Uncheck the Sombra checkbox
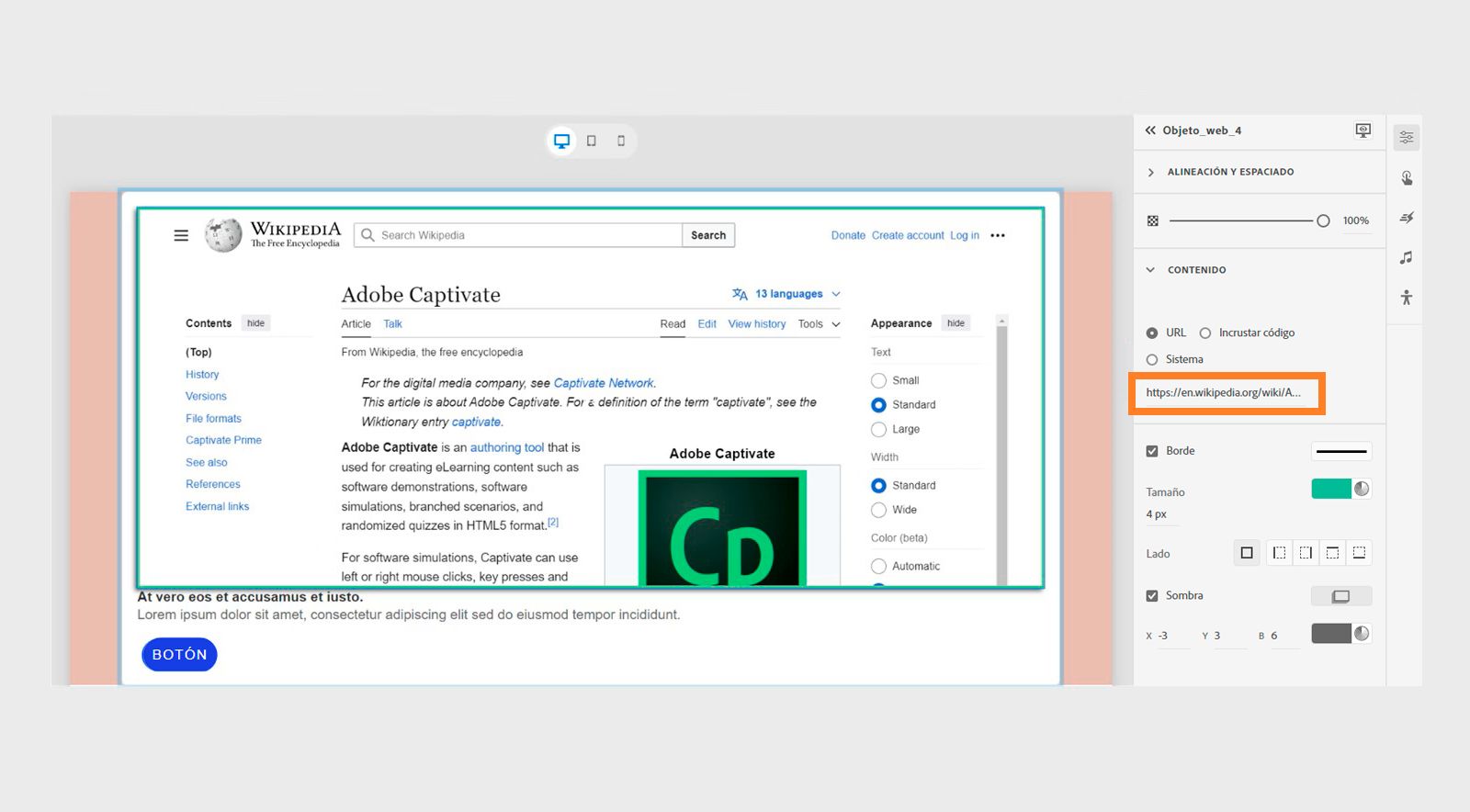The height and width of the screenshot is (812, 1470). point(1152,596)
